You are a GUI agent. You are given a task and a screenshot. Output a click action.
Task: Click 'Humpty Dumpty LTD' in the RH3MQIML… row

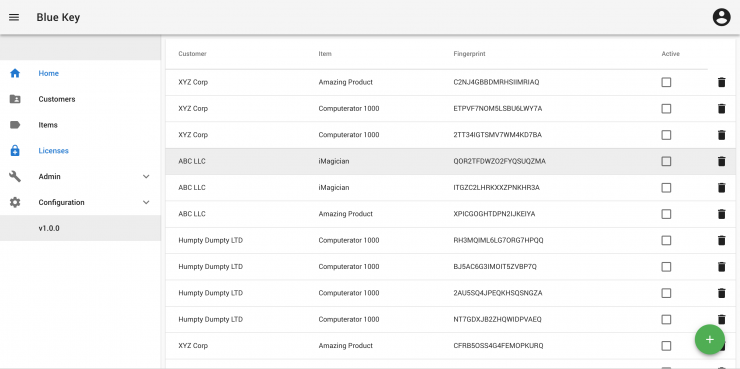click(x=210, y=241)
